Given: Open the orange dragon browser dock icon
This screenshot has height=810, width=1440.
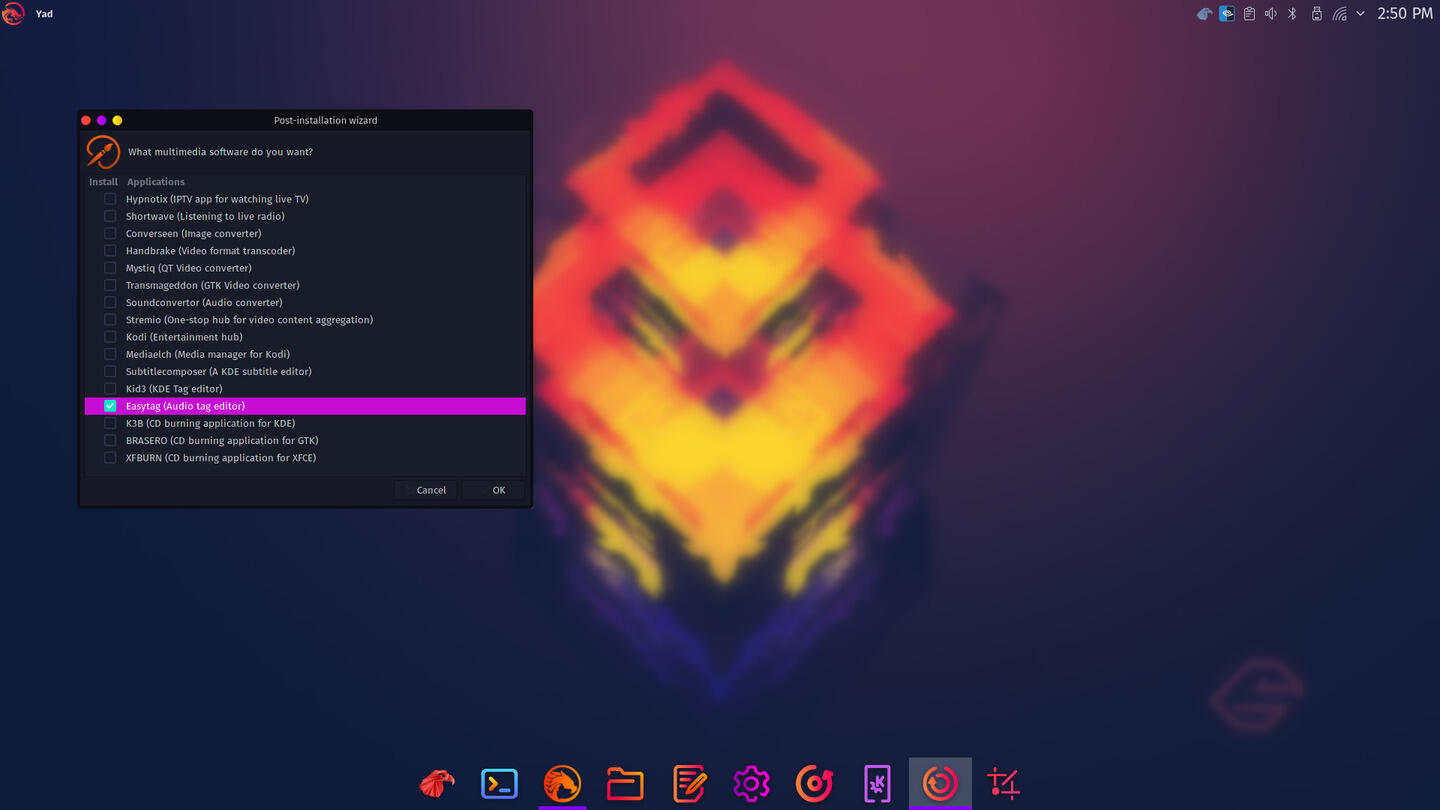Looking at the screenshot, I should click(x=562, y=783).
